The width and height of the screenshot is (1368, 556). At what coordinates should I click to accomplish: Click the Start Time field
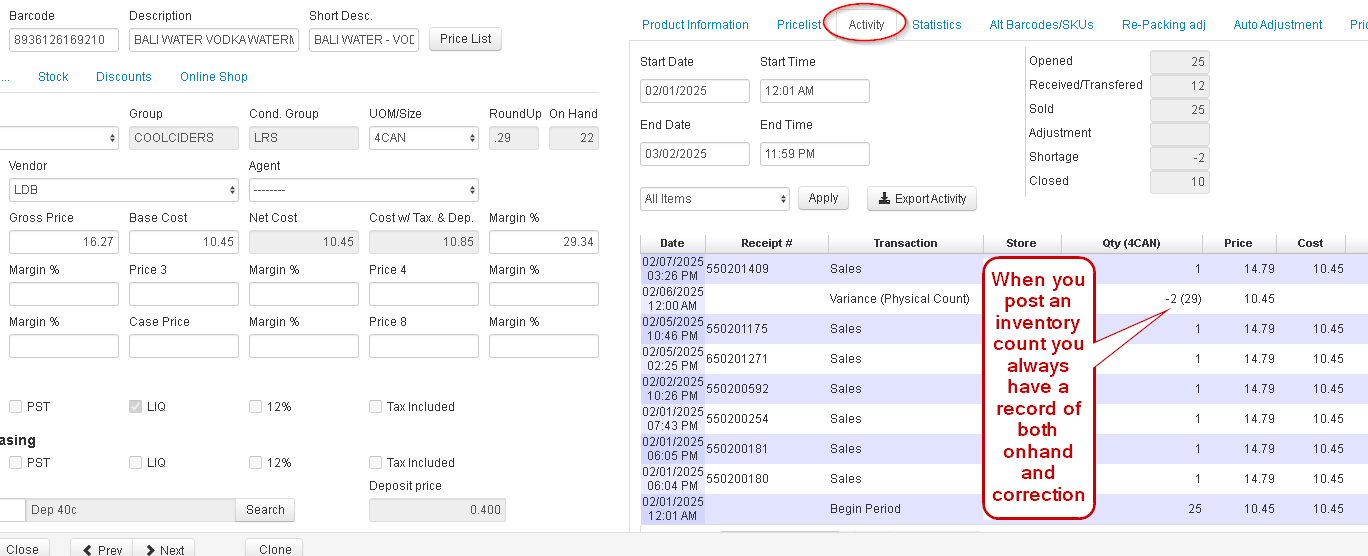[x=815, y=91]
